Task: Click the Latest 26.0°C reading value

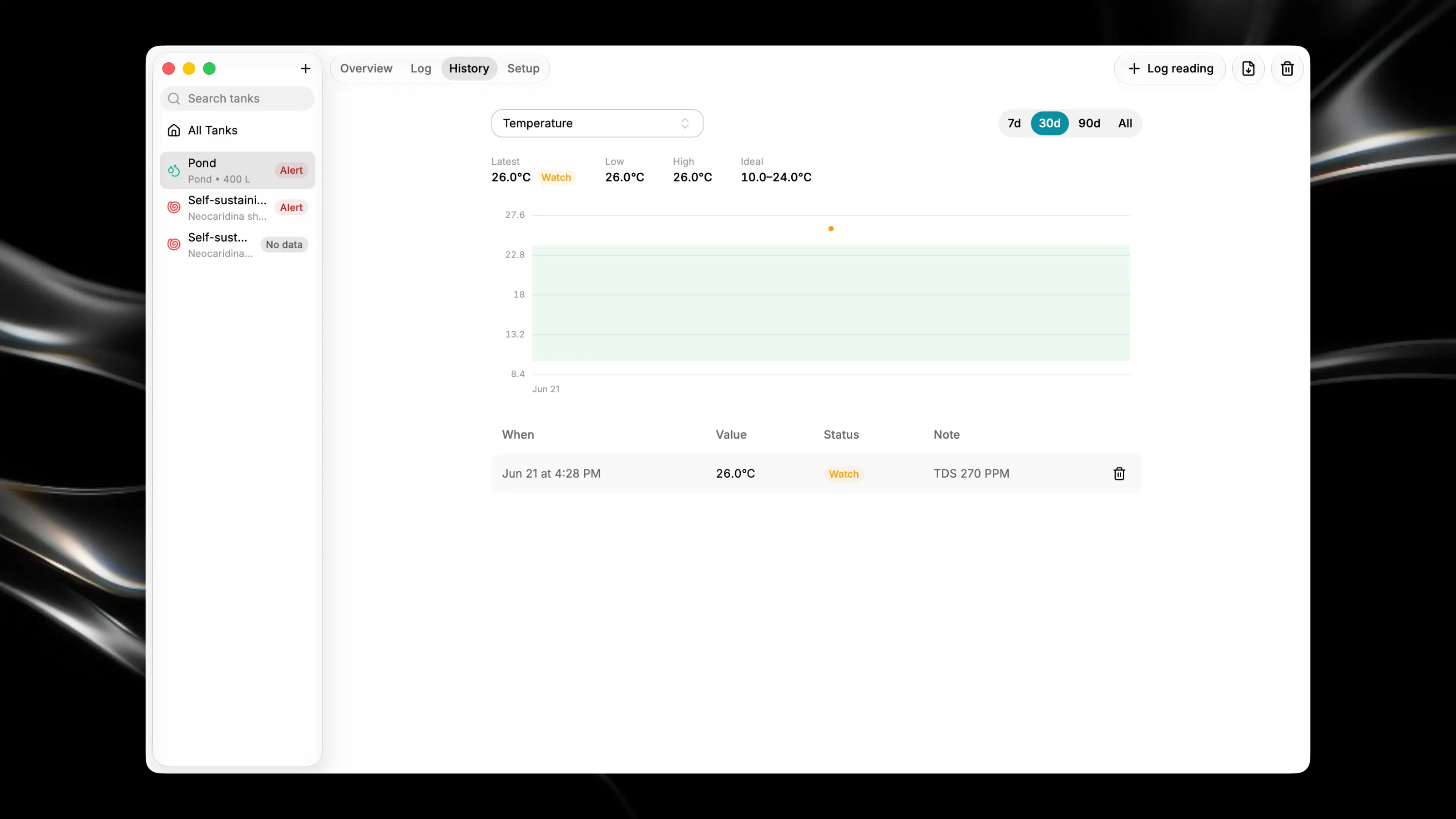Action: (x=511, y=177)
